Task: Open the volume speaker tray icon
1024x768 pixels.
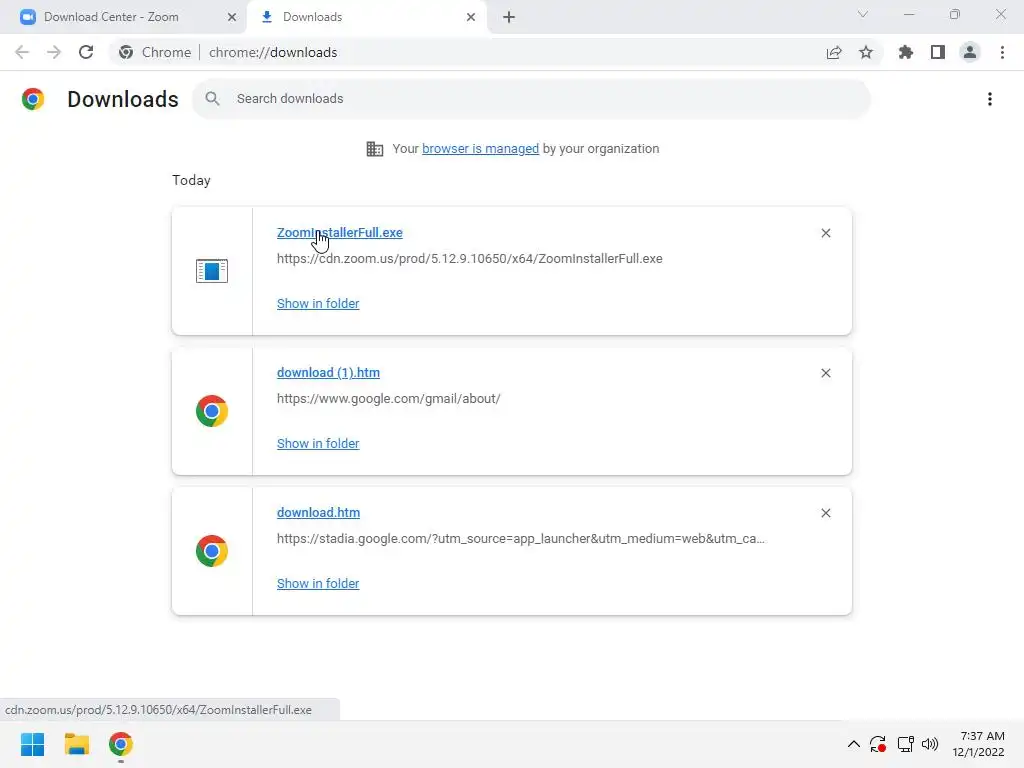Action: tap(930, 744)
